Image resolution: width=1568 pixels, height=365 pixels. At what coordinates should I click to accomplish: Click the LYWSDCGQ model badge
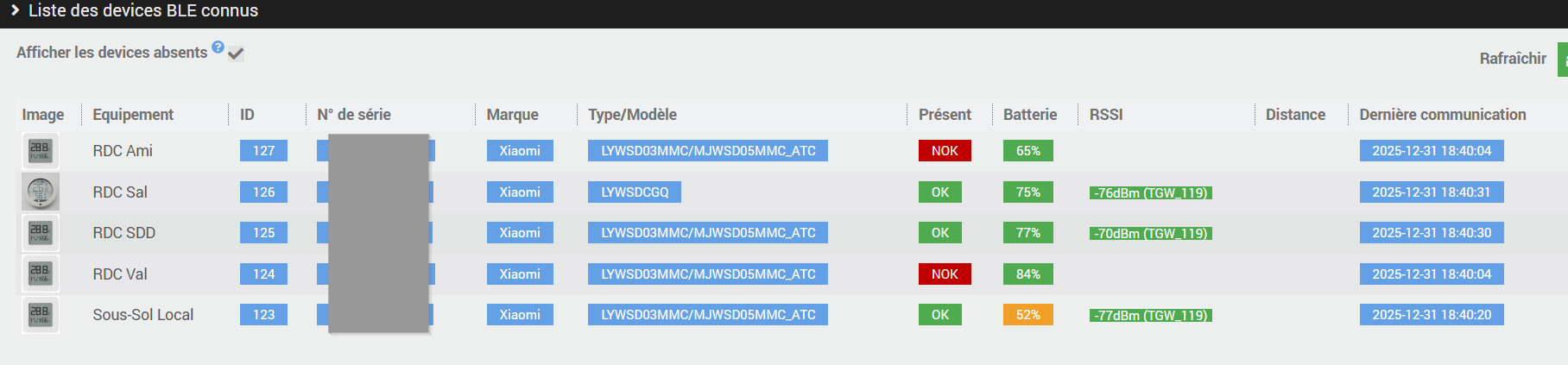tap(635, 192)
